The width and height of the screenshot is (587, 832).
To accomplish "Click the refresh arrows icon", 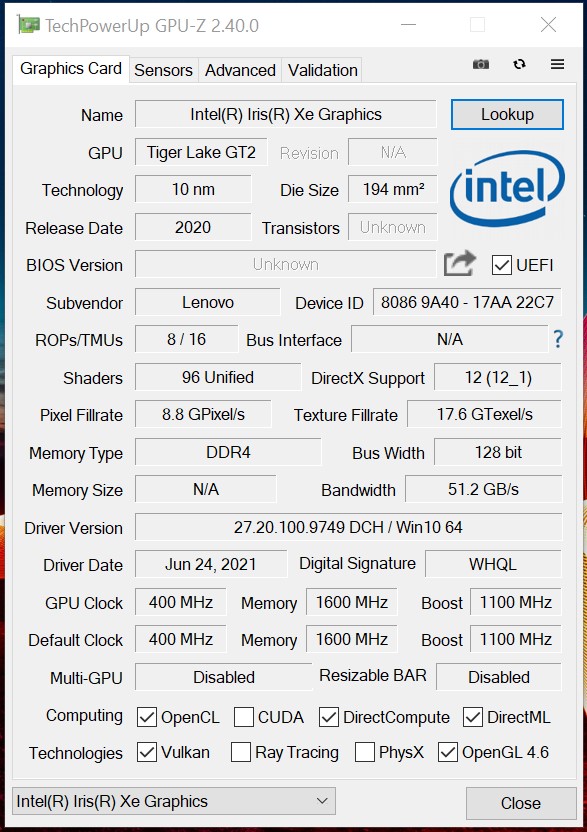I will [x=520, y=64].
